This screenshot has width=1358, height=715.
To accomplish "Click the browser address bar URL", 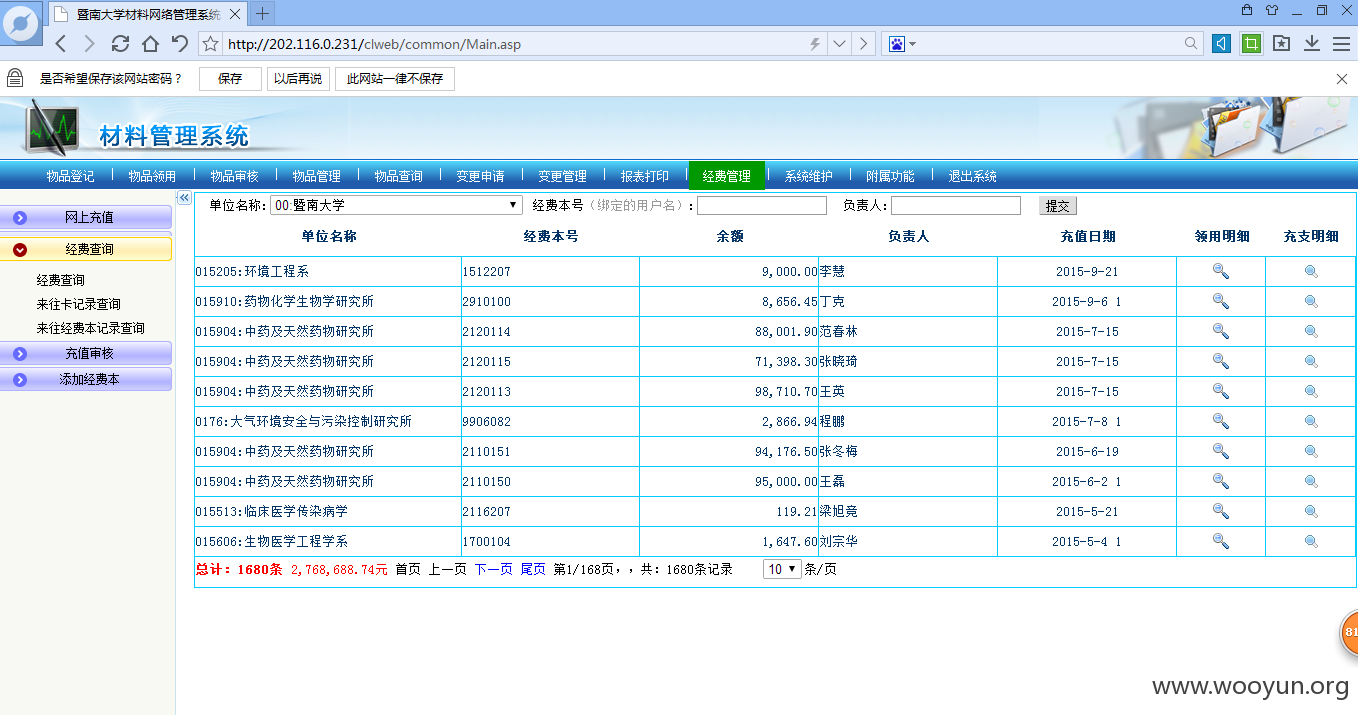I will (x=374, y=44).
